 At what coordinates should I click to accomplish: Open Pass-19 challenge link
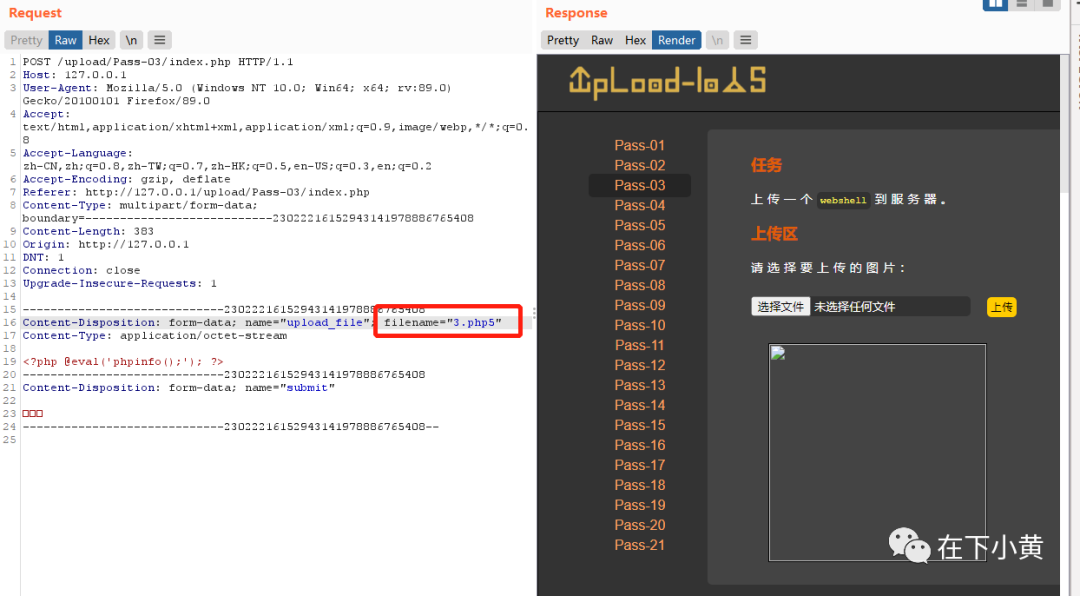[x=639, y=505]
